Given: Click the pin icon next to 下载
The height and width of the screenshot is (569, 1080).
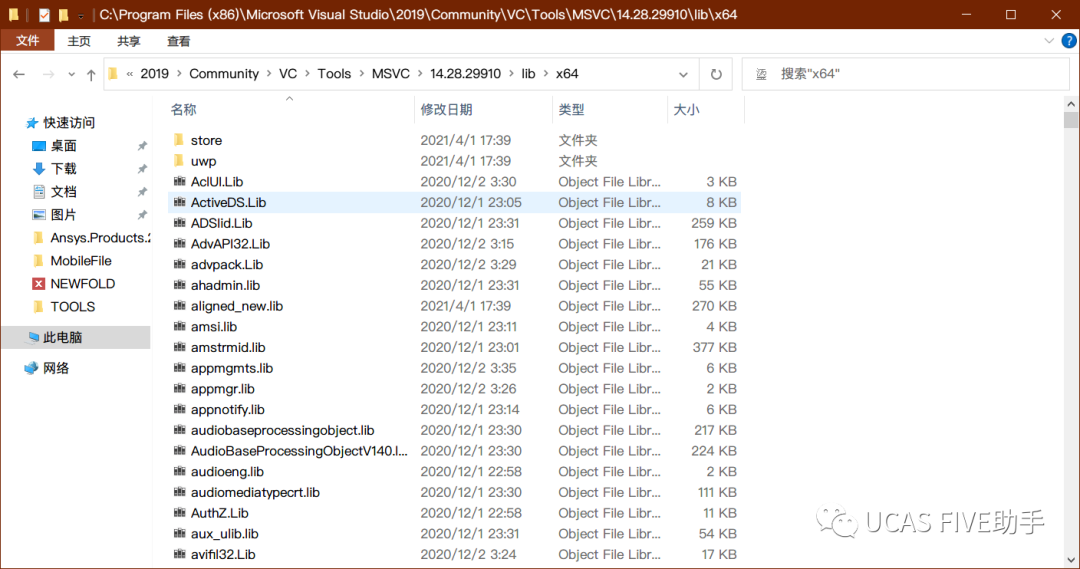Looking at the screenshot, I should click(142, 169).
